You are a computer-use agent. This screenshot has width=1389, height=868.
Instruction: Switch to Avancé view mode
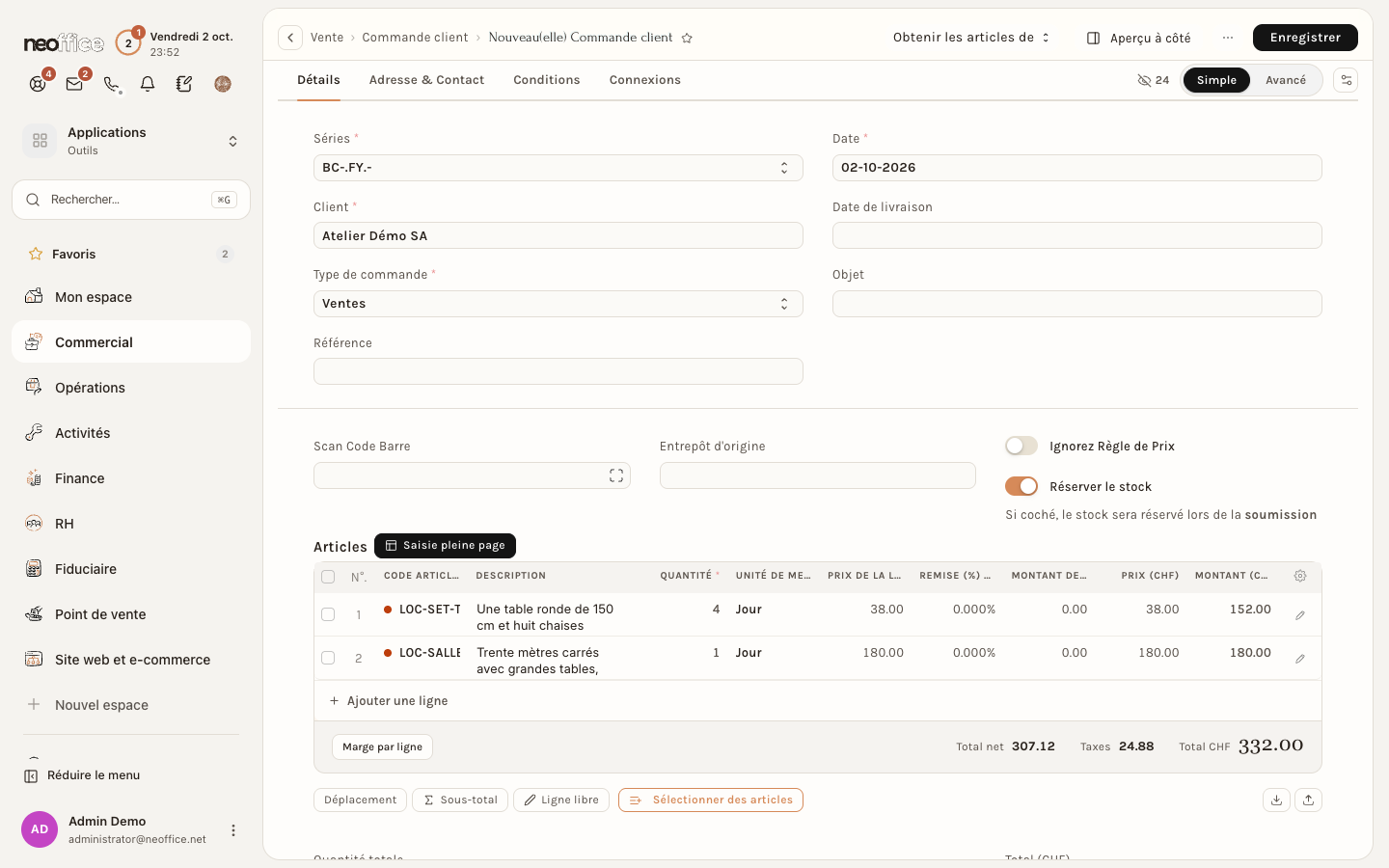[x=1285, y=80]
